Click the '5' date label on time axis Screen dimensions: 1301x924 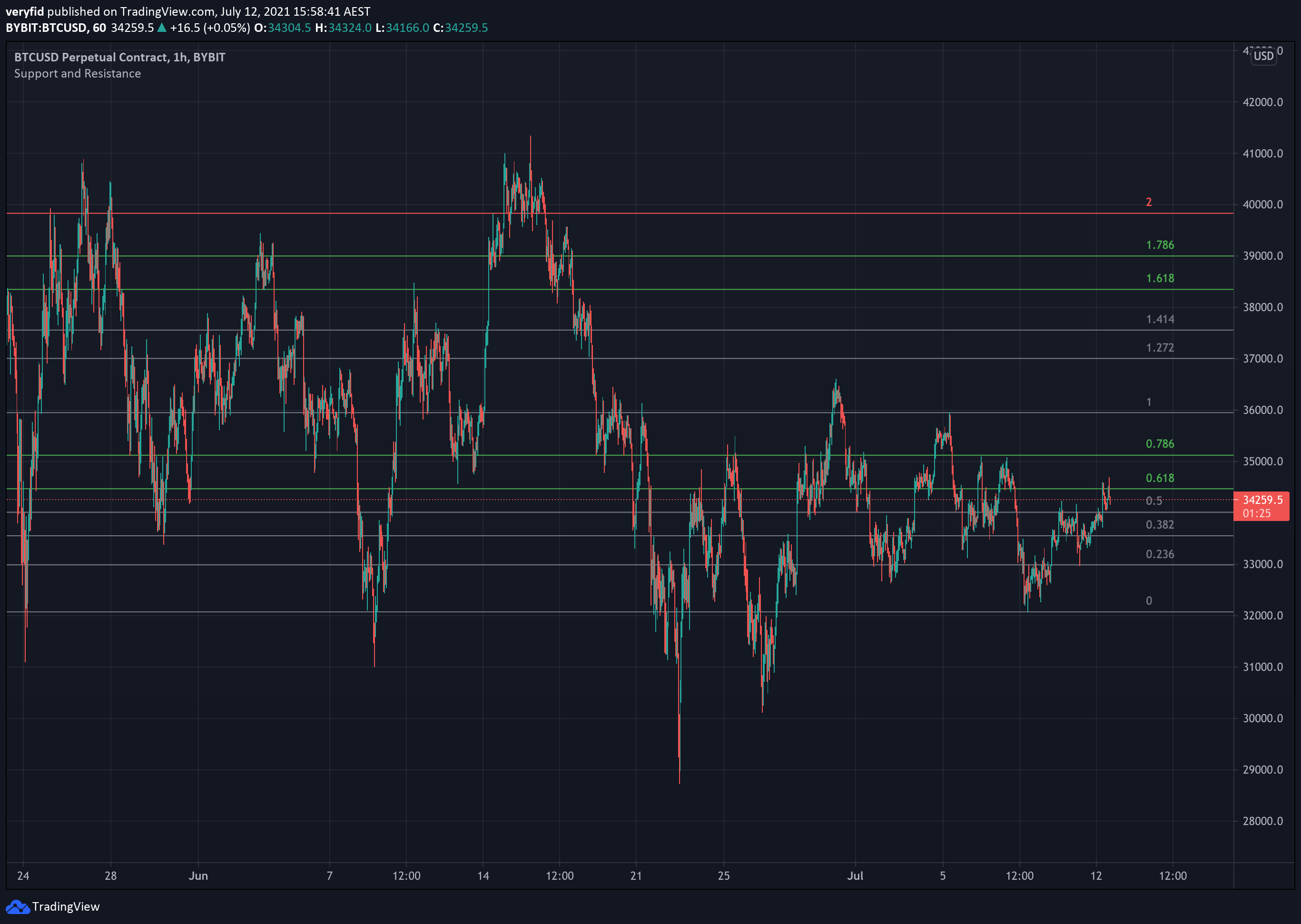[x=943, y=875]
